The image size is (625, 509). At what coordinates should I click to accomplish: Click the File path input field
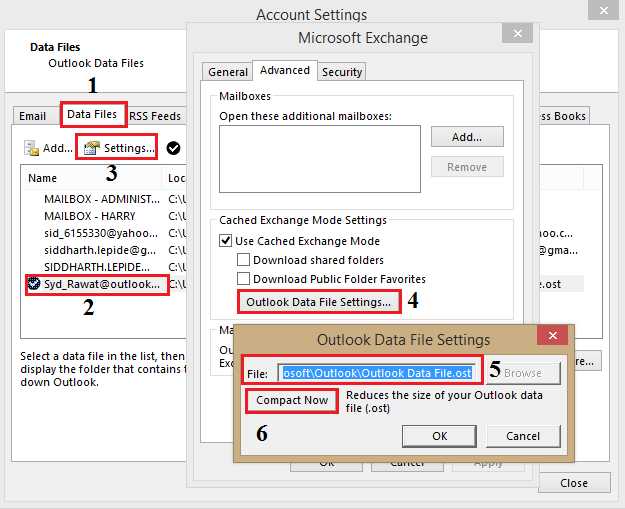pos(377,373)
